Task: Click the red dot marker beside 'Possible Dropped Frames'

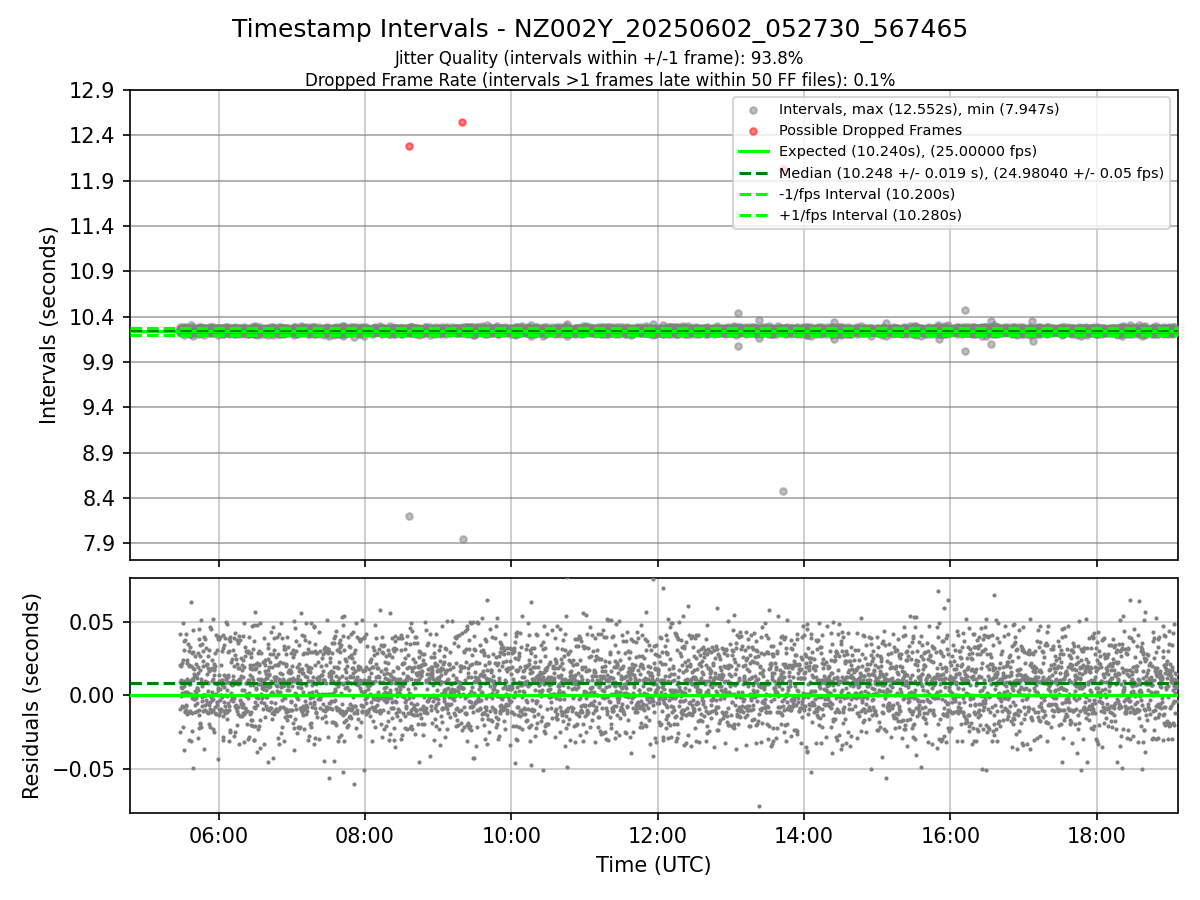Action: (x=754, y=131)
